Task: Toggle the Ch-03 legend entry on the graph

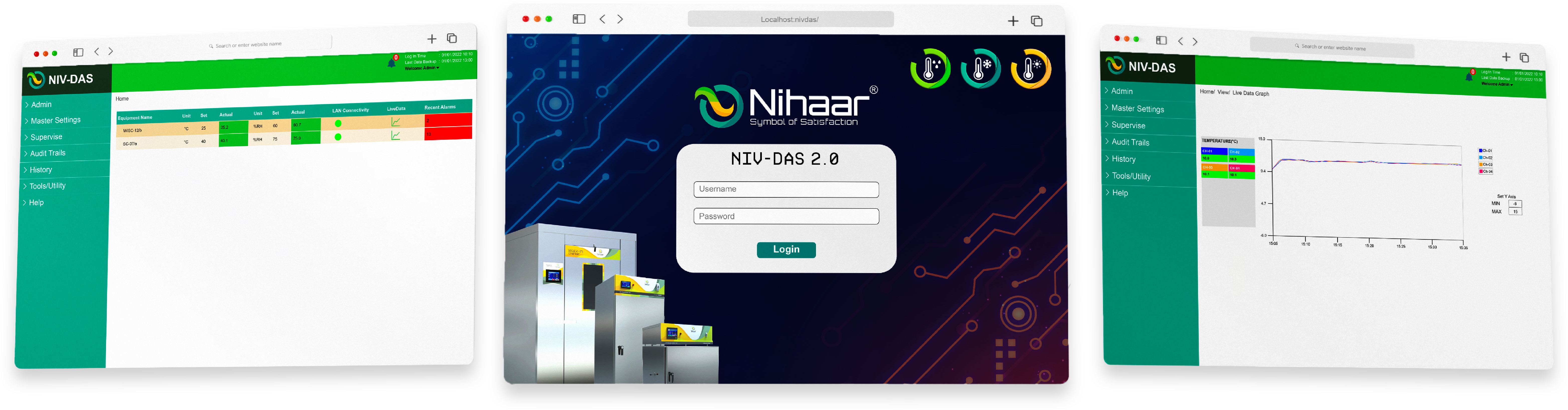Action: click(1485, 164)
